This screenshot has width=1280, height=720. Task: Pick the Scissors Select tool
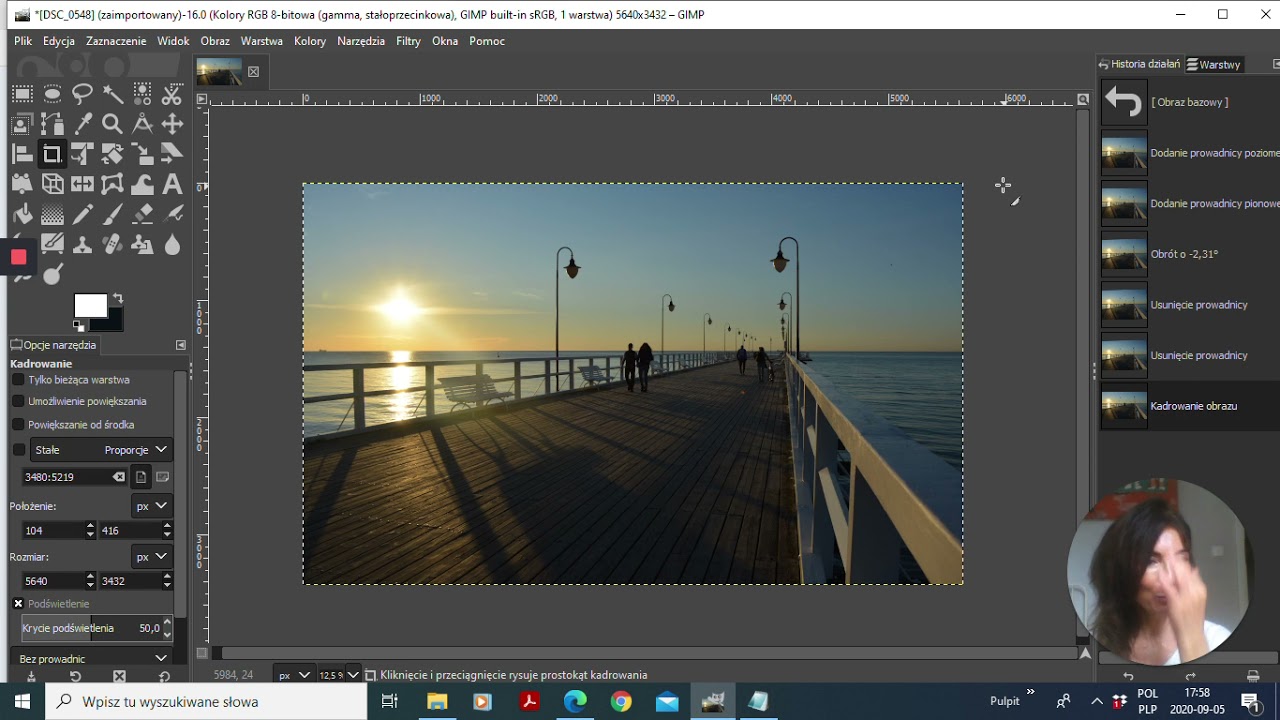point(172,94)
